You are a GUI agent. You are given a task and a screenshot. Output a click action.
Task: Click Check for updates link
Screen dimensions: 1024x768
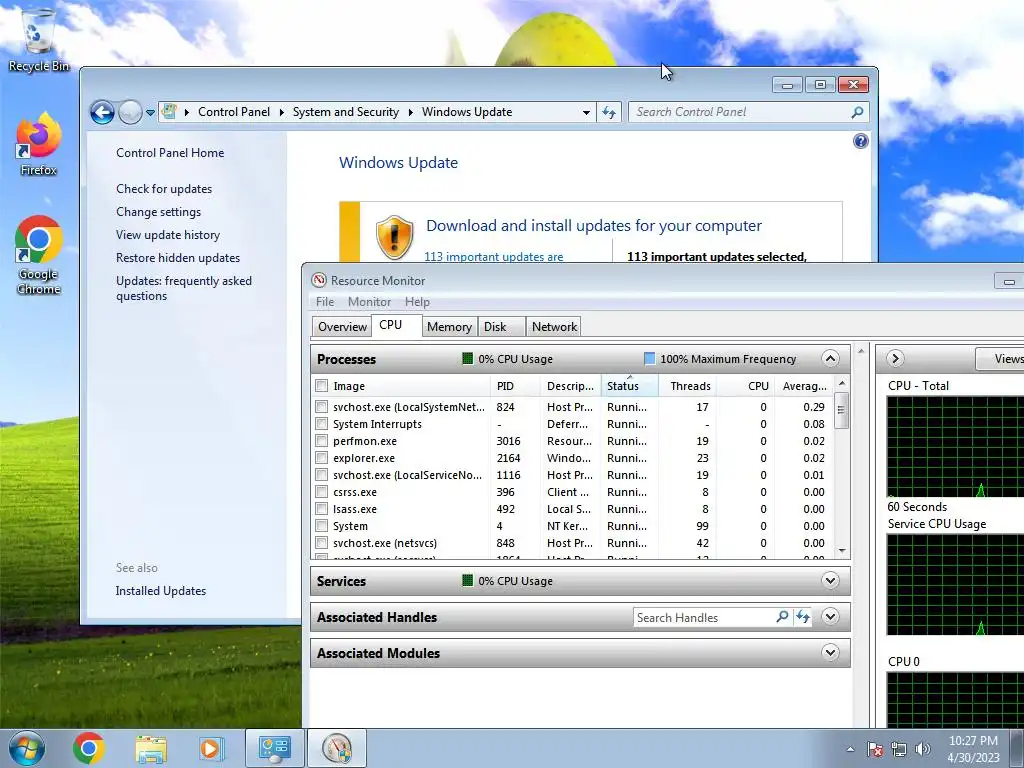(164, 189)
